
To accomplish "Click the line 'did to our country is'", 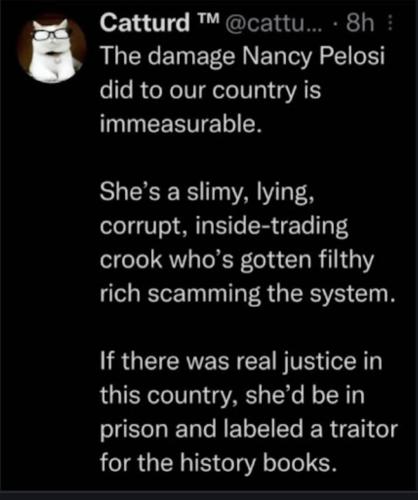I will click(x=210, y=90).
